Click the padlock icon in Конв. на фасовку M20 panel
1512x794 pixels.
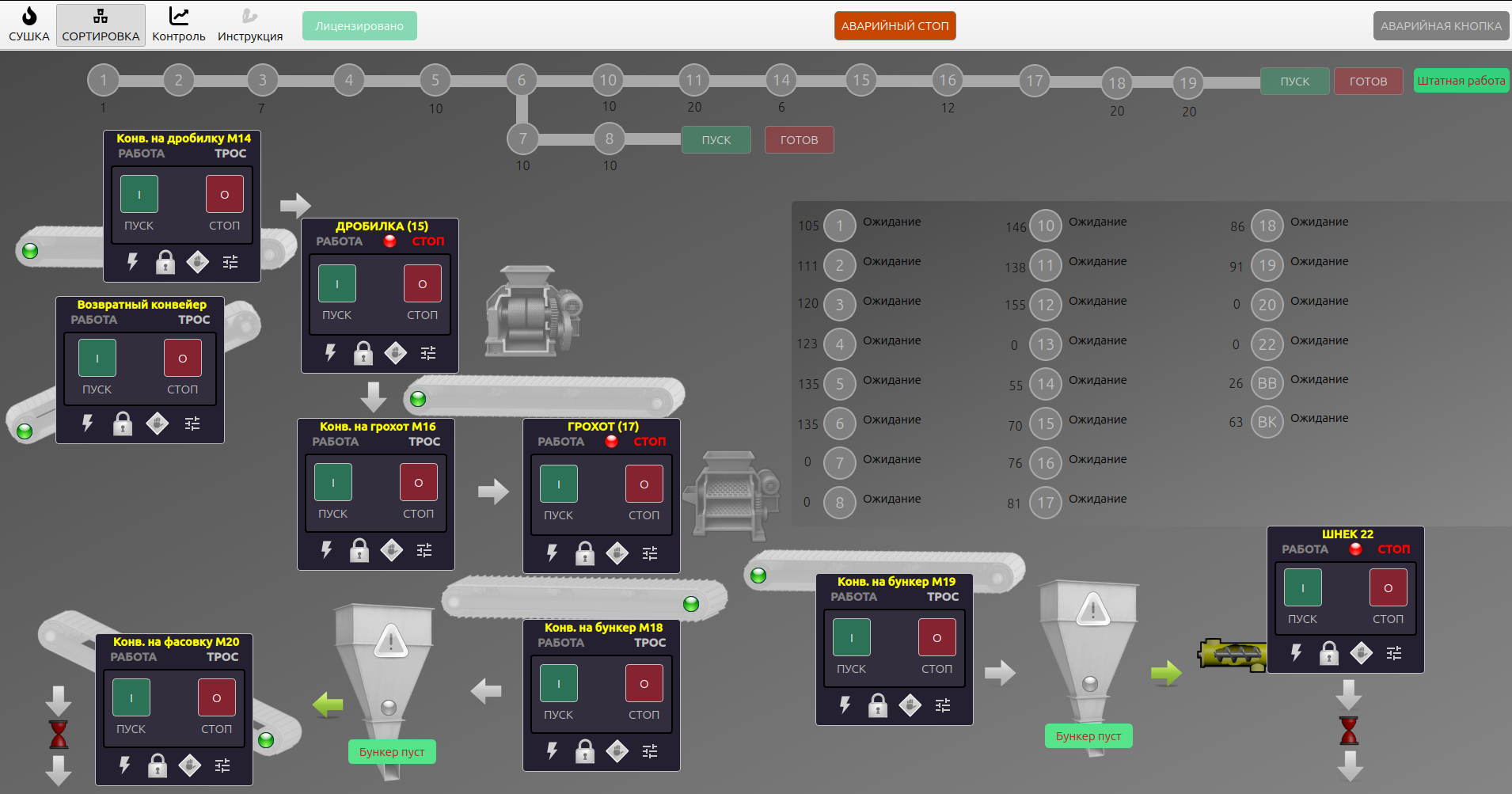[x=158, y=765]
